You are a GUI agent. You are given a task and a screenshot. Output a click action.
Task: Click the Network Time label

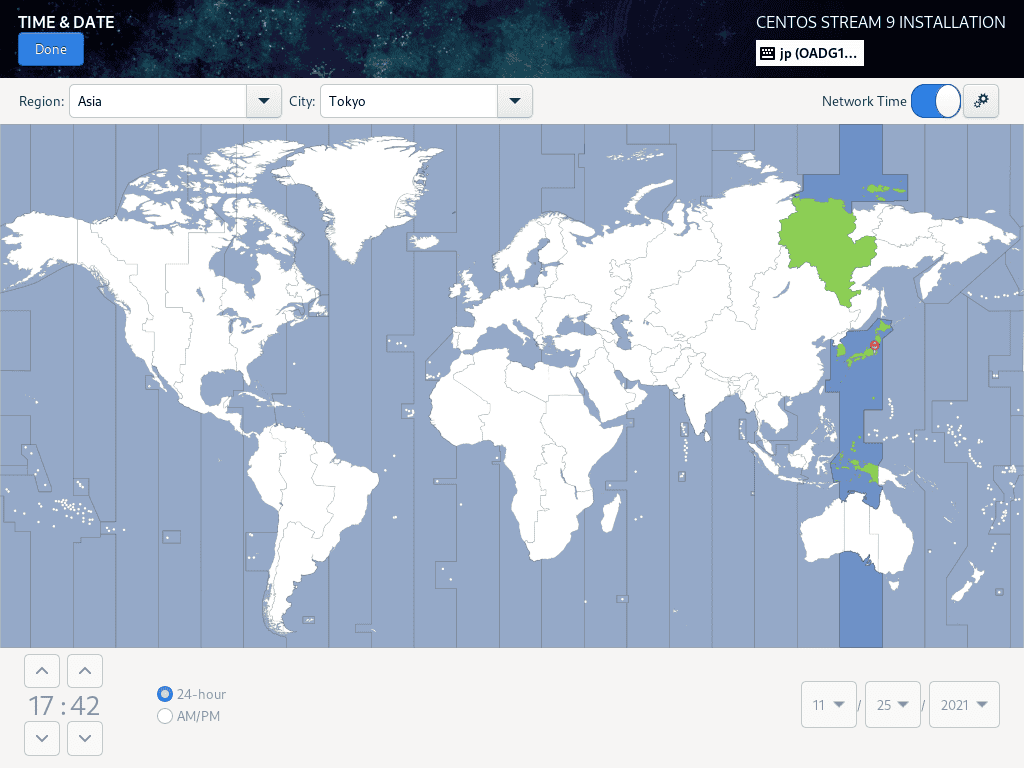click(x=864, y=101)
